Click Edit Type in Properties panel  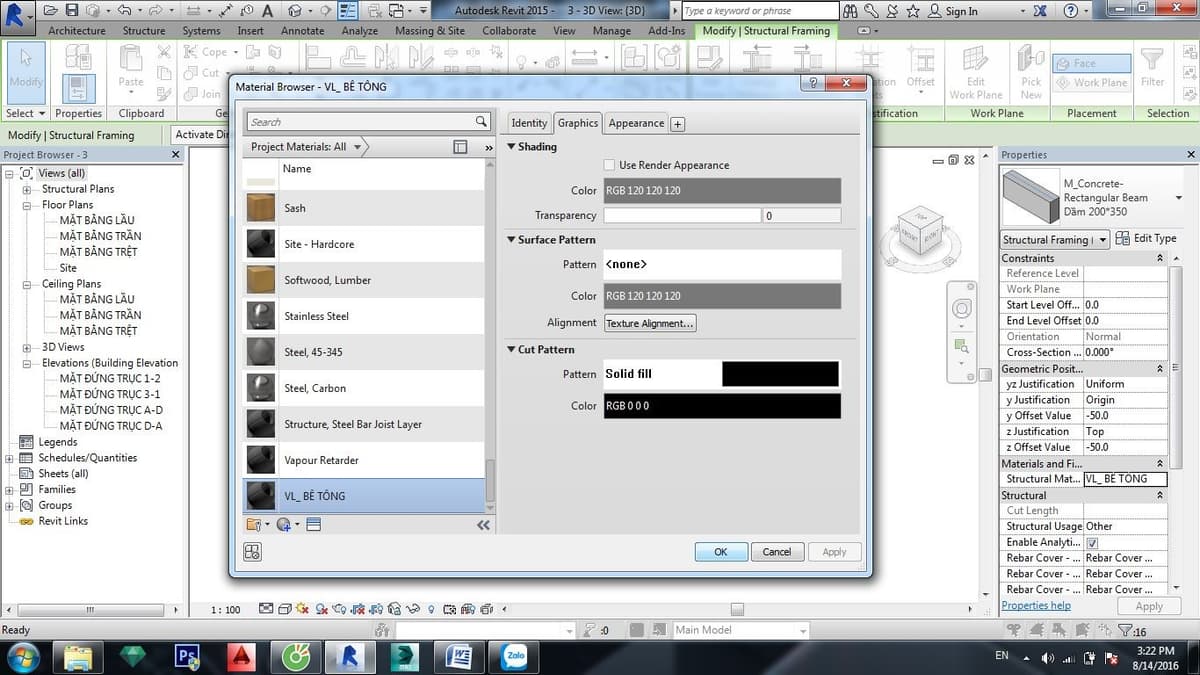point(1146,238)
